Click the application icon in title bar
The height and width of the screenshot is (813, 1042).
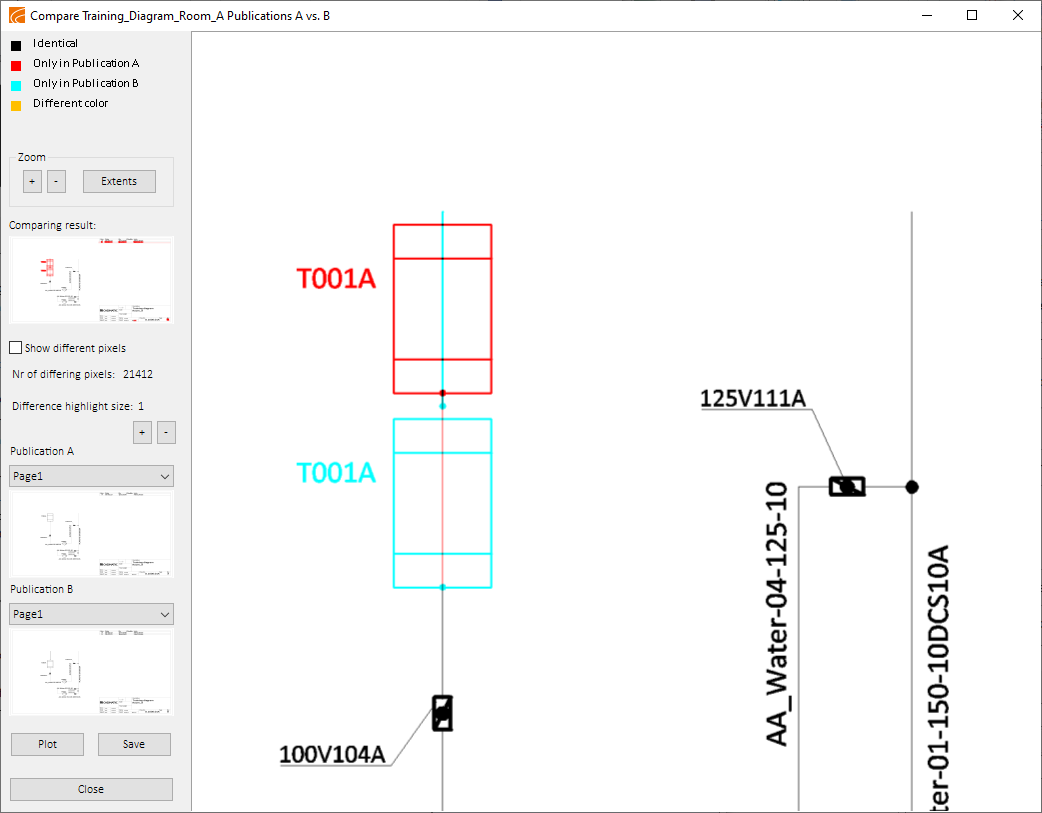16,16
